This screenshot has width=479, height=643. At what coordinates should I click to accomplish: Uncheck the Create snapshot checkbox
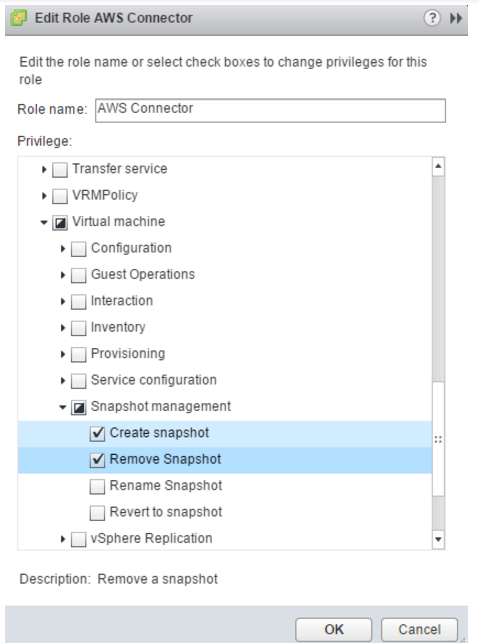pos(97,434)
